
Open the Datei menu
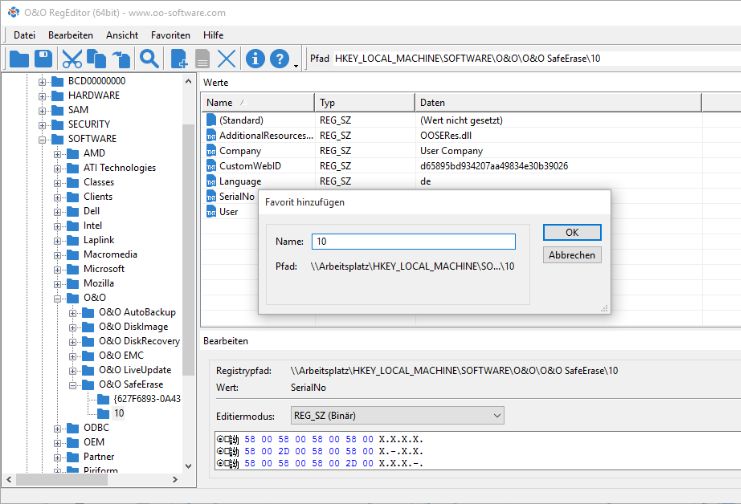25,35
